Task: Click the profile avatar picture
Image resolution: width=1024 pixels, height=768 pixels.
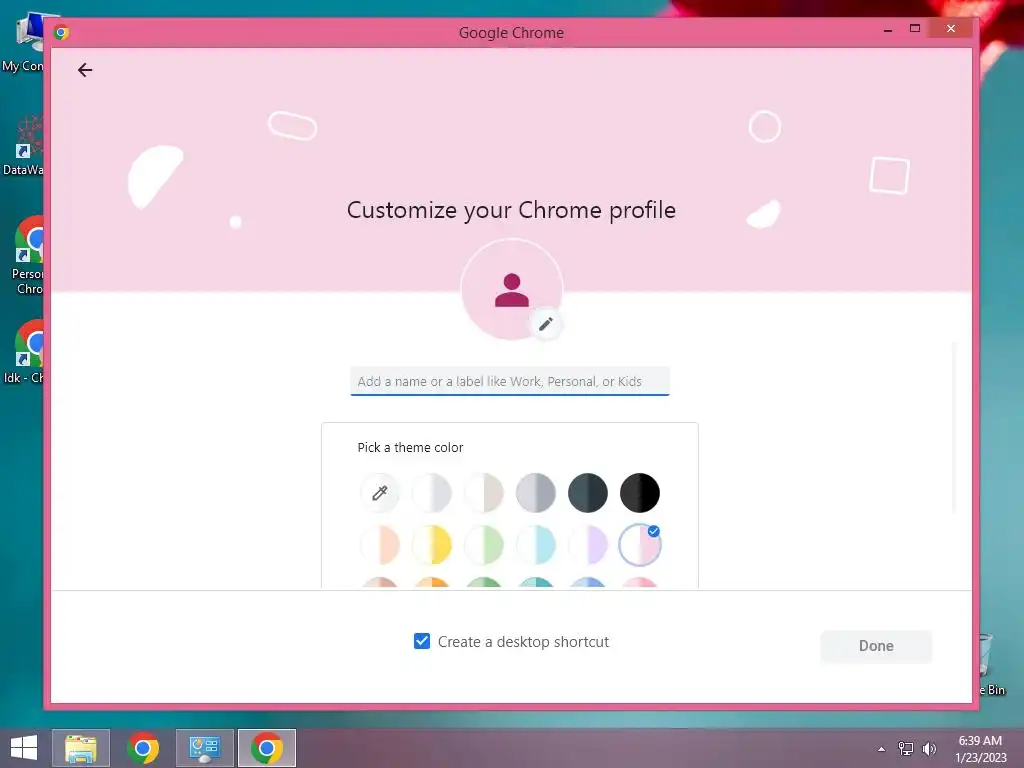Action: (x=511, y=289)
